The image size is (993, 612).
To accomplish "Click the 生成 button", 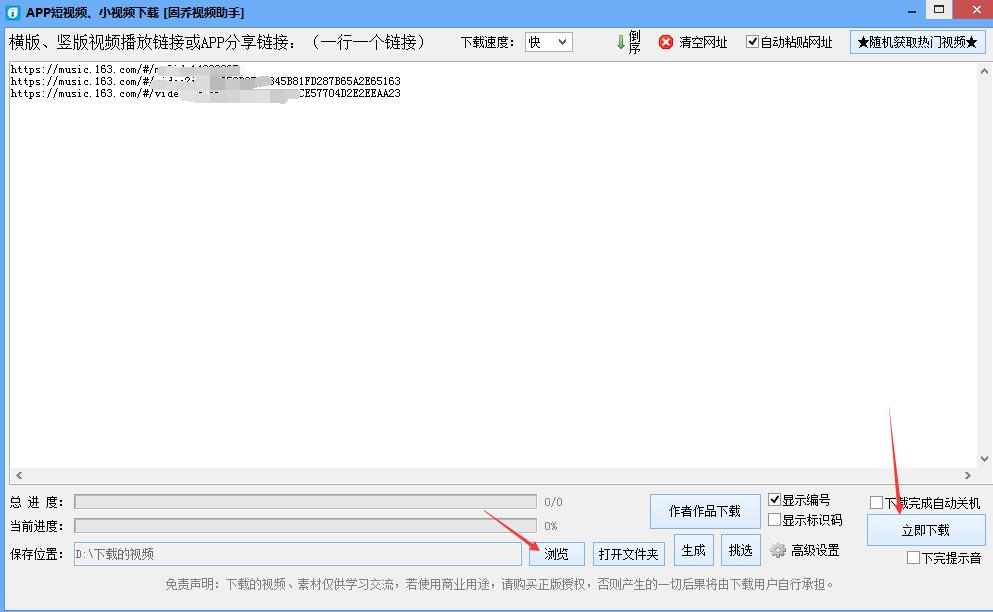I will [693, 550].
